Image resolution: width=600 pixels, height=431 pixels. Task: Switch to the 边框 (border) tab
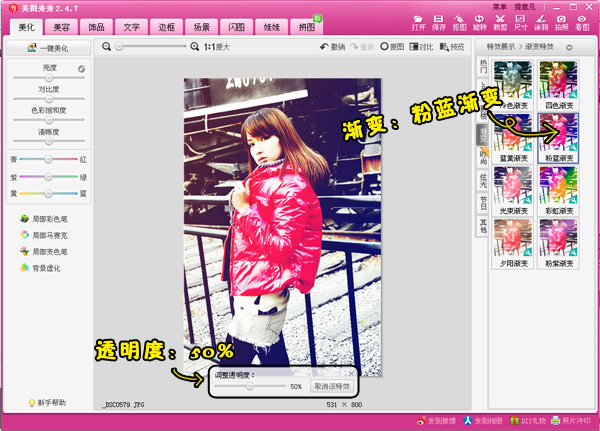click(172, 27)
